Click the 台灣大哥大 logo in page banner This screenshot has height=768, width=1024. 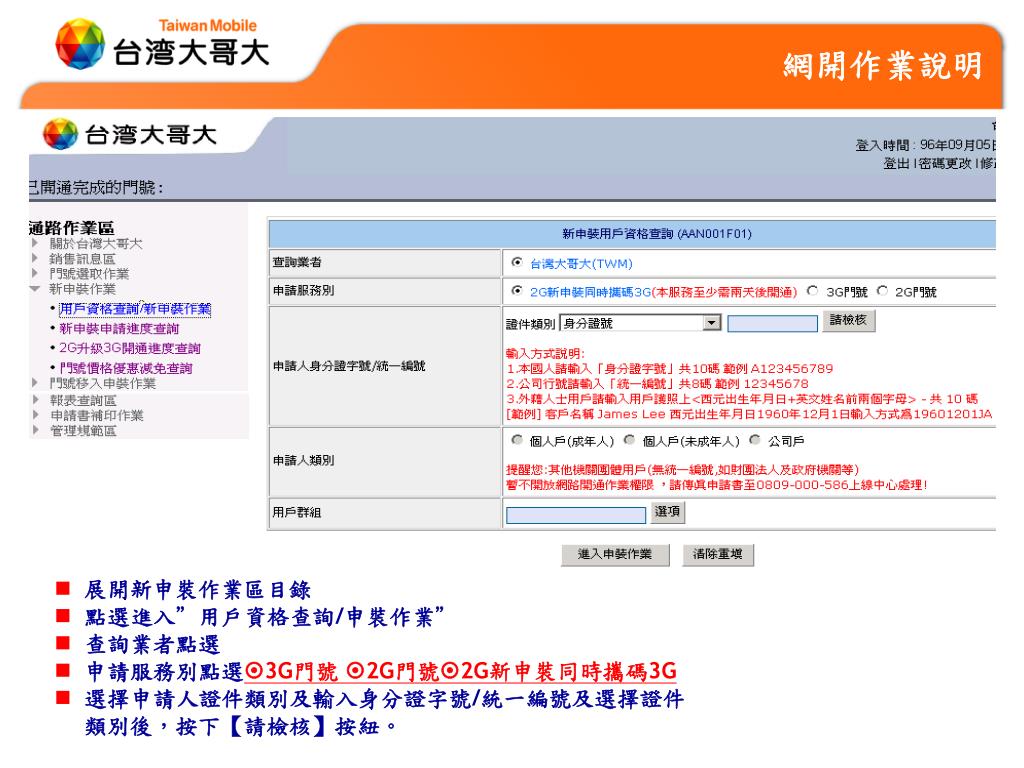(x=129, y=135)
